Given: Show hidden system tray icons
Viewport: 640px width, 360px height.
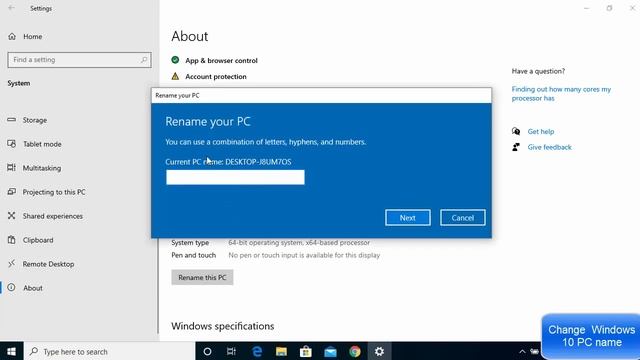Looking at the screenshot, I should (x=522, y=351).
